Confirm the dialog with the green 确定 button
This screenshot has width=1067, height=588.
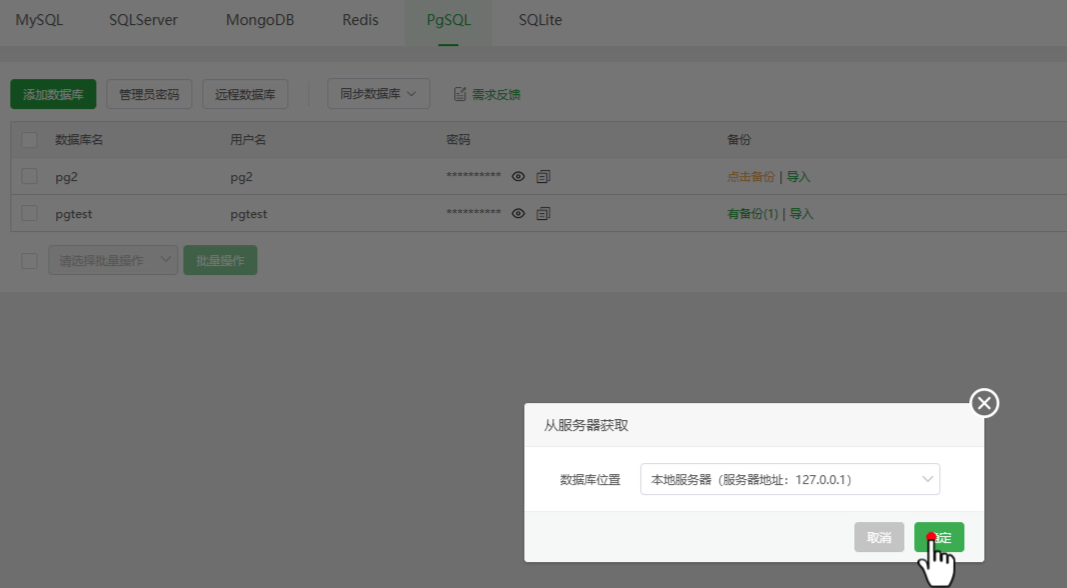pos(939,537)
